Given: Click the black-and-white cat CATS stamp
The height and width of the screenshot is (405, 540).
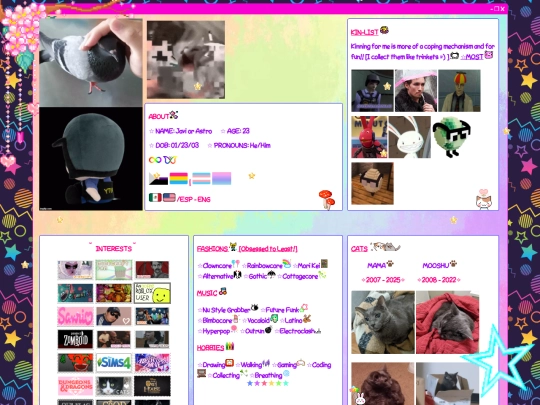Looking at the screenshot, I should coord(114,385).
